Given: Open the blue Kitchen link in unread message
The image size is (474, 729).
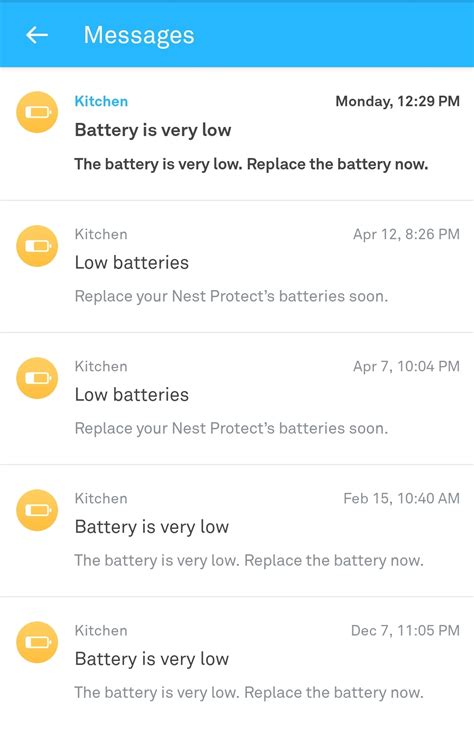Looking at the screenshot, I should (x=101, y=101).
